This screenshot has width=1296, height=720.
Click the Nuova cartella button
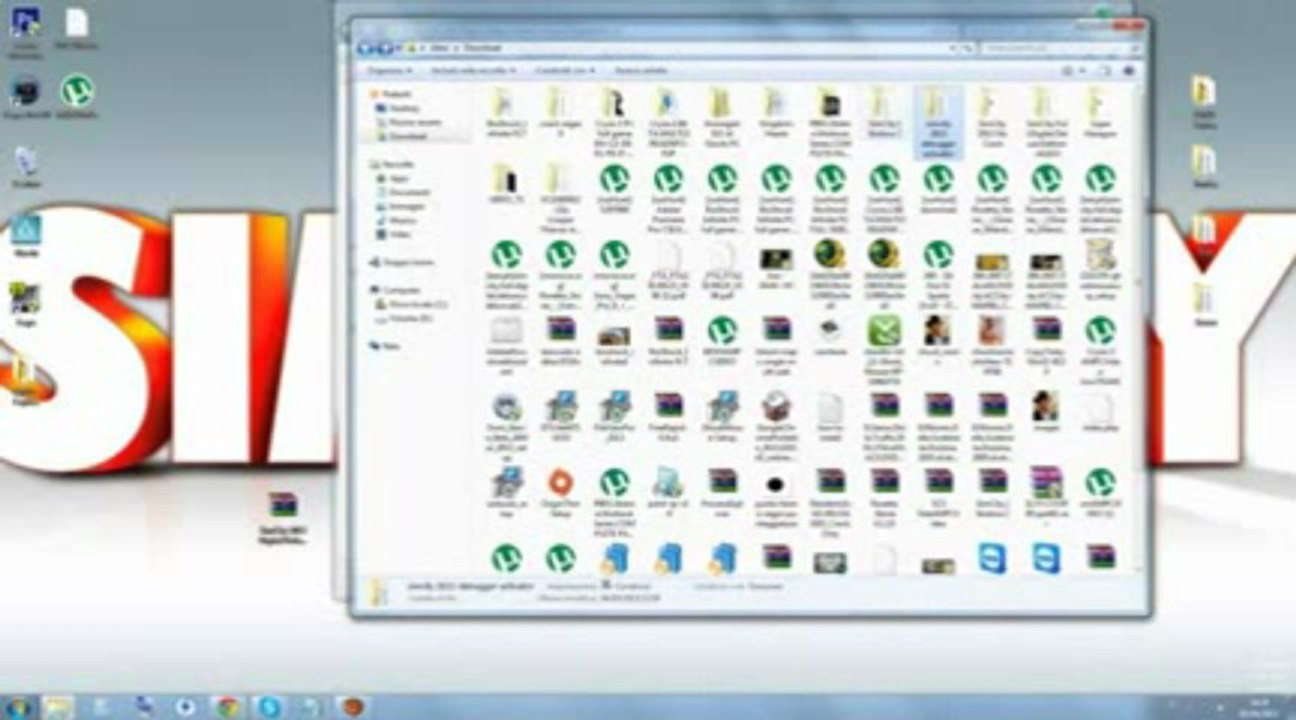[640, 71]
